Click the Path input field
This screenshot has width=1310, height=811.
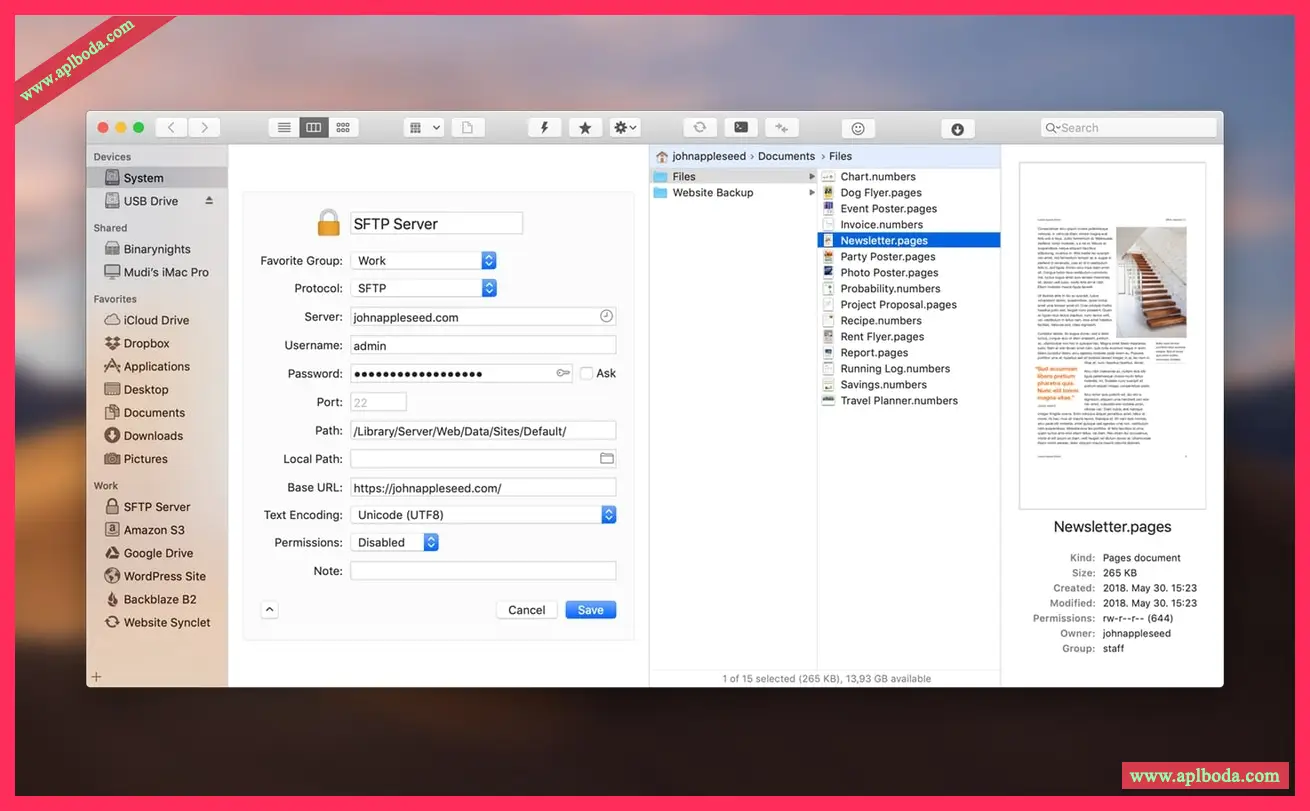tap(483, 431)
